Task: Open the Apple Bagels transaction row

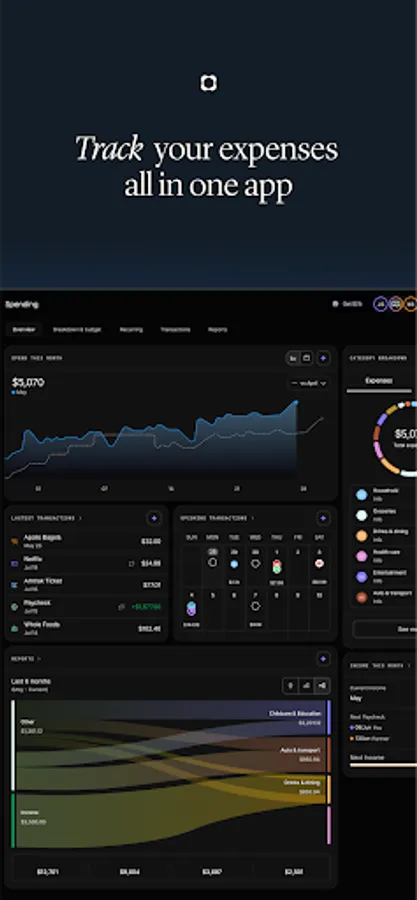Action: click(86, 541)
